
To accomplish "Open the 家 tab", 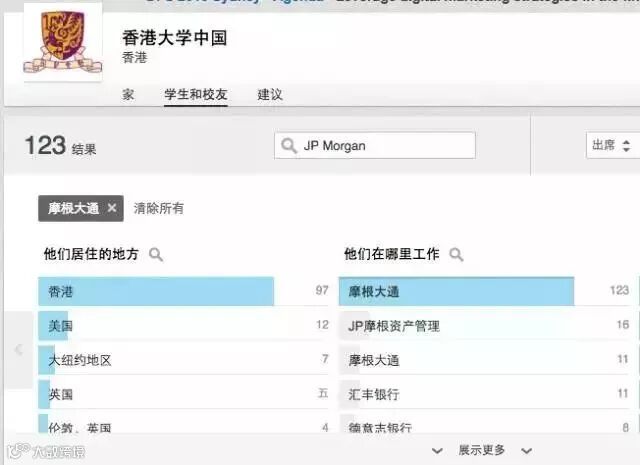I will 128,94.
